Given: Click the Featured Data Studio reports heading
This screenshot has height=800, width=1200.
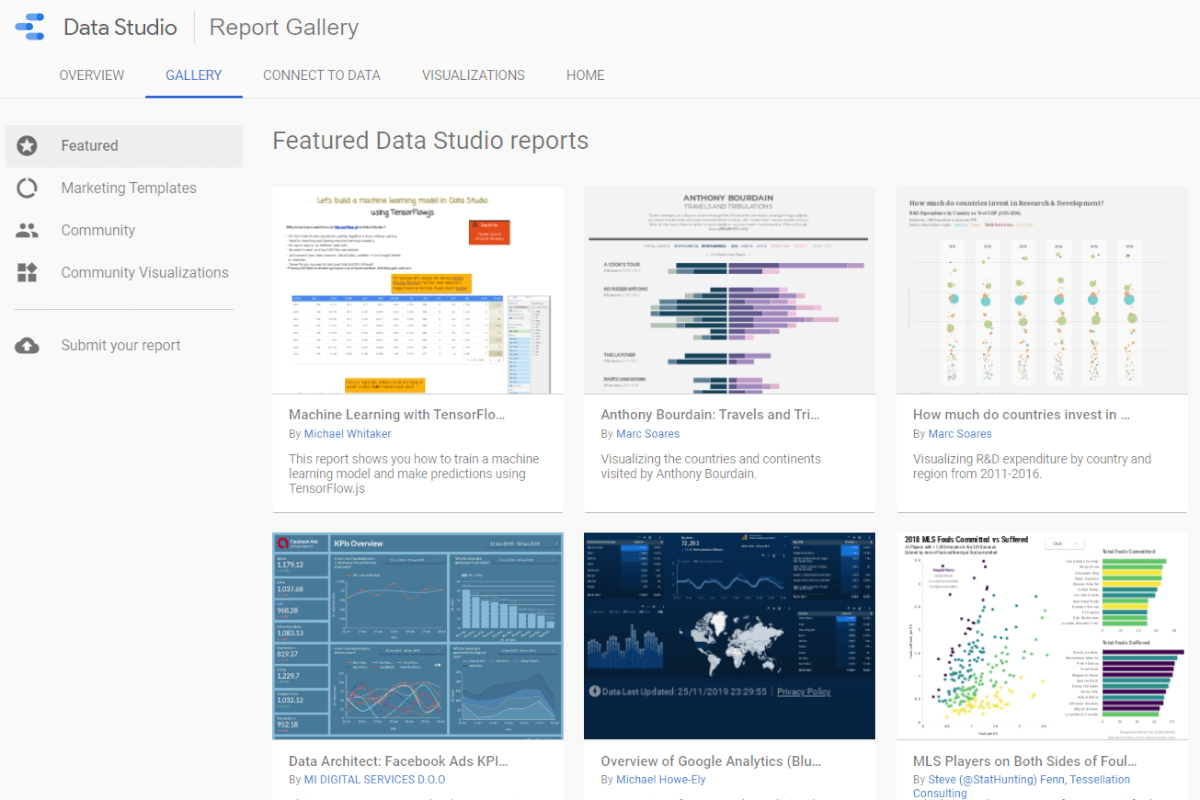Looking at the screenshot, I should (431, 140).
